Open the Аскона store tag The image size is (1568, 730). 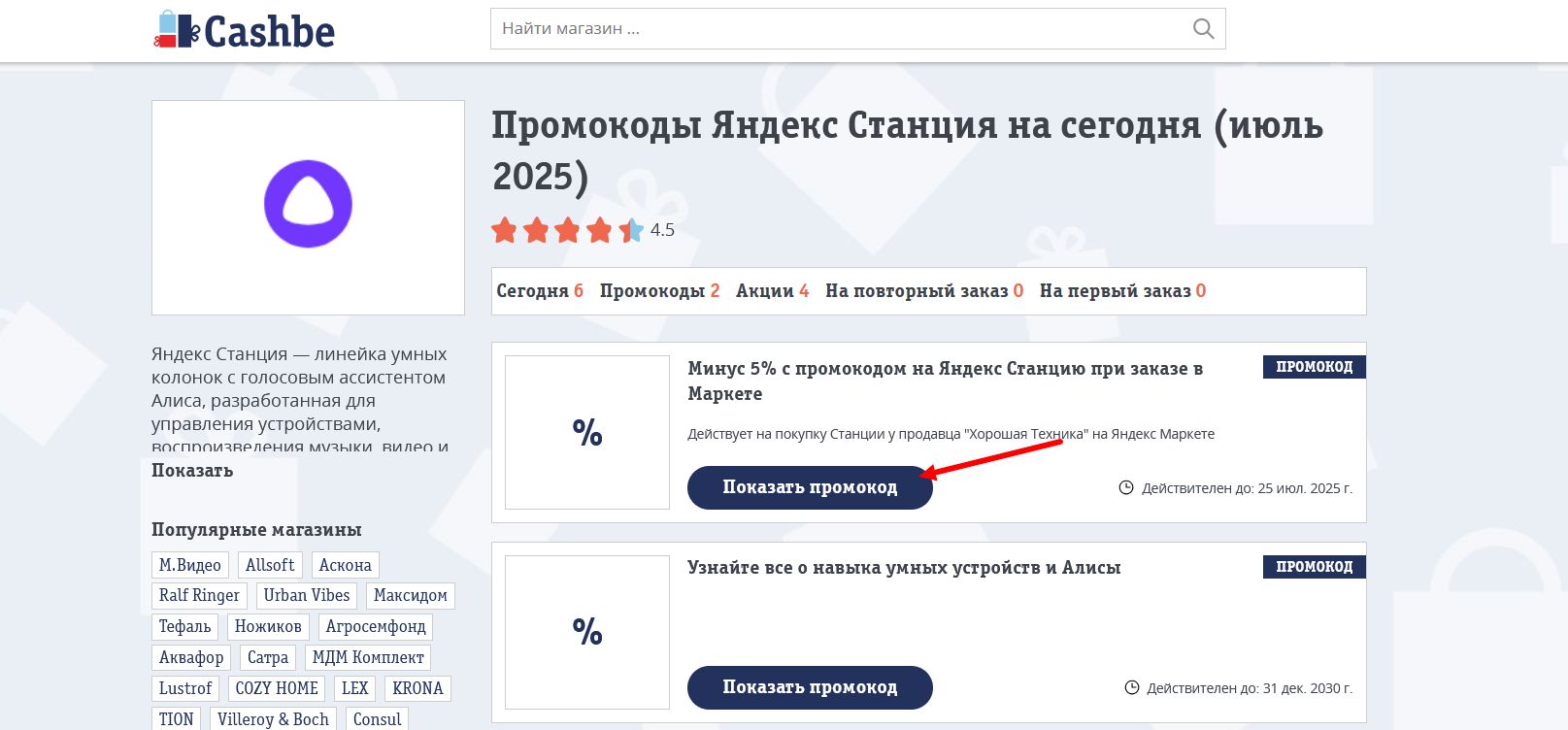(346, 565)
